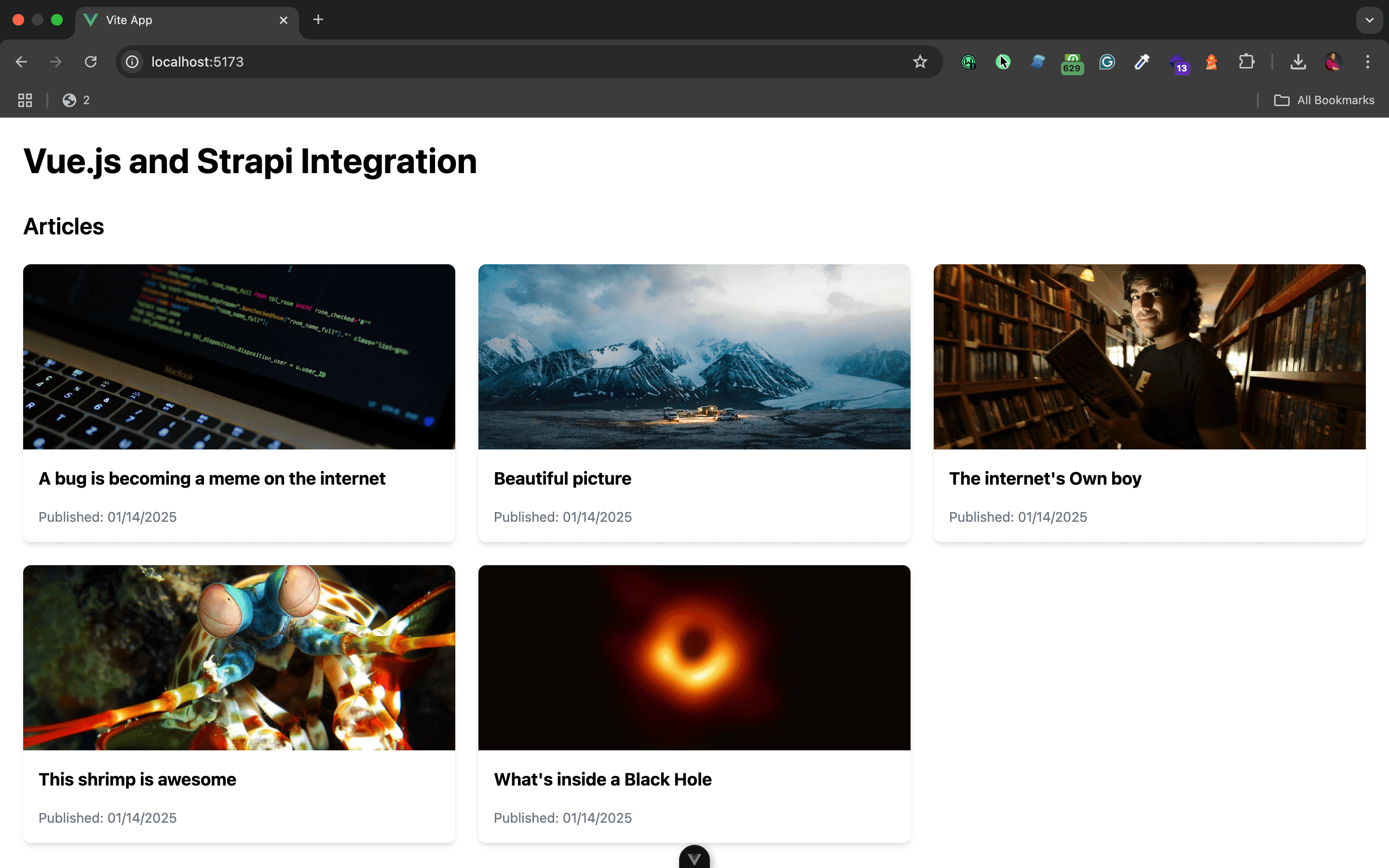The width and height of the screenshot is (1389, 868).
Task: Activate the color picker eyedropper extension
Action: click(x=1142, y=61)
